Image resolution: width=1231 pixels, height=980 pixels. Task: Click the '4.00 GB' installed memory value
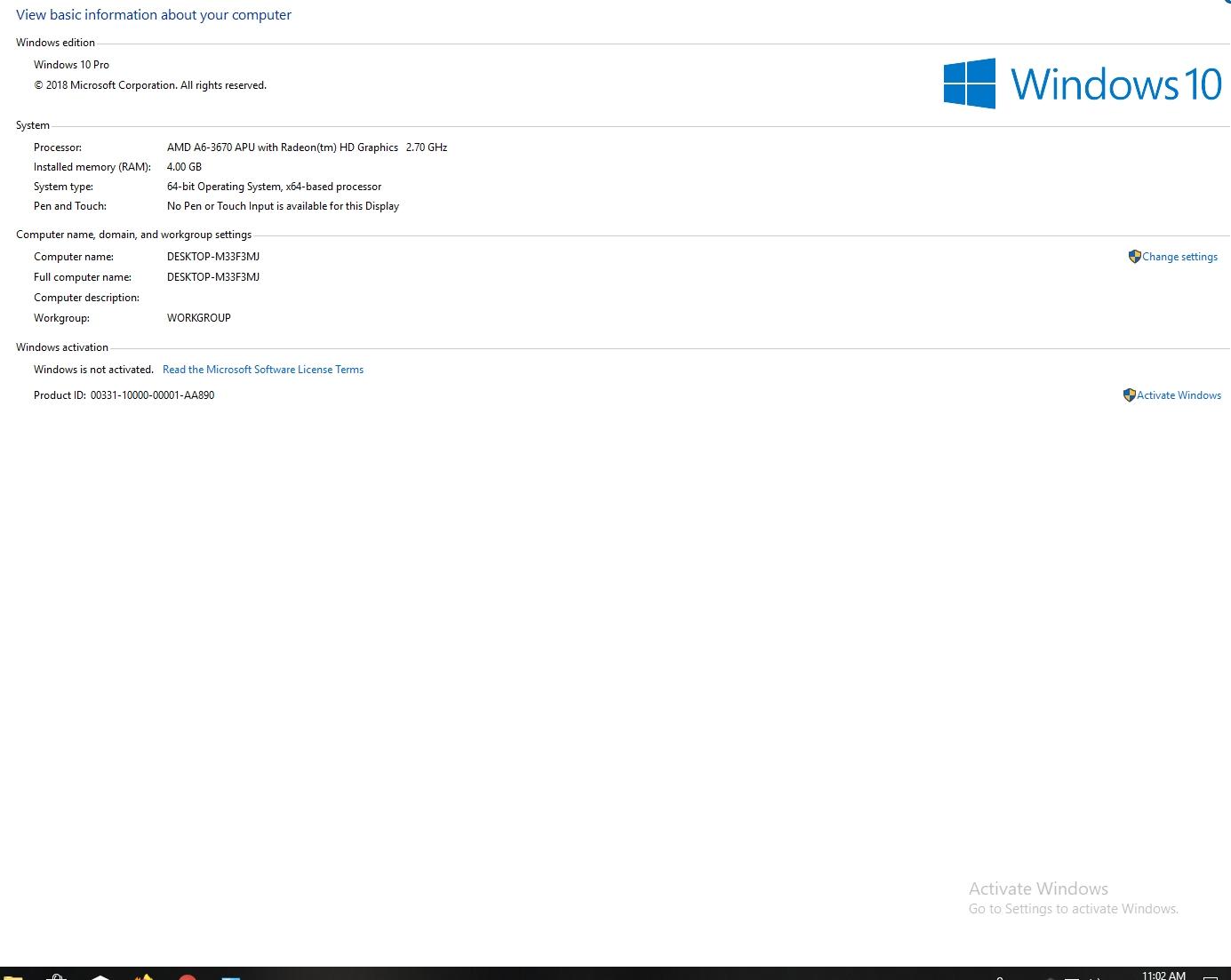[184, 167]
